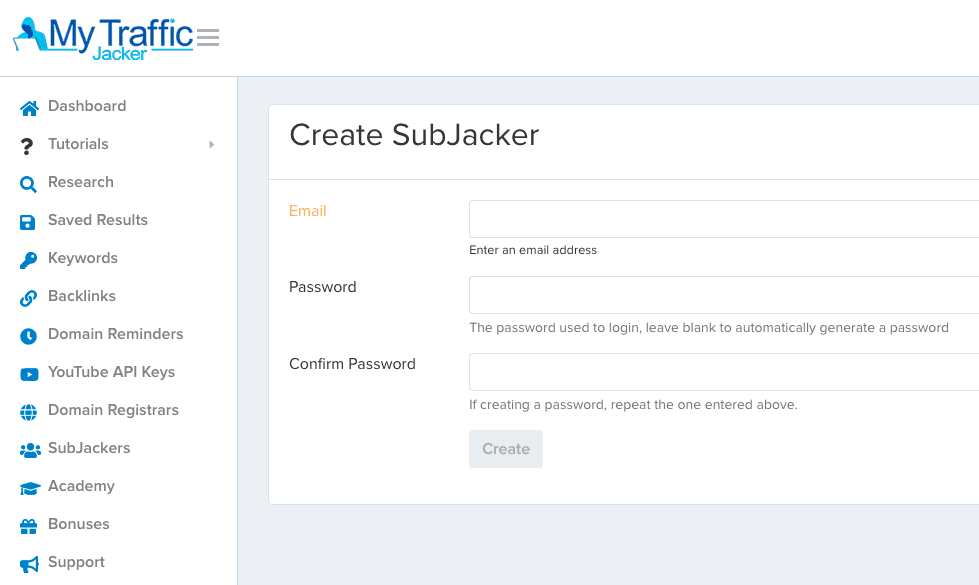Click the Create button
The image size is (979, 585).
click(x=506, y=449)
